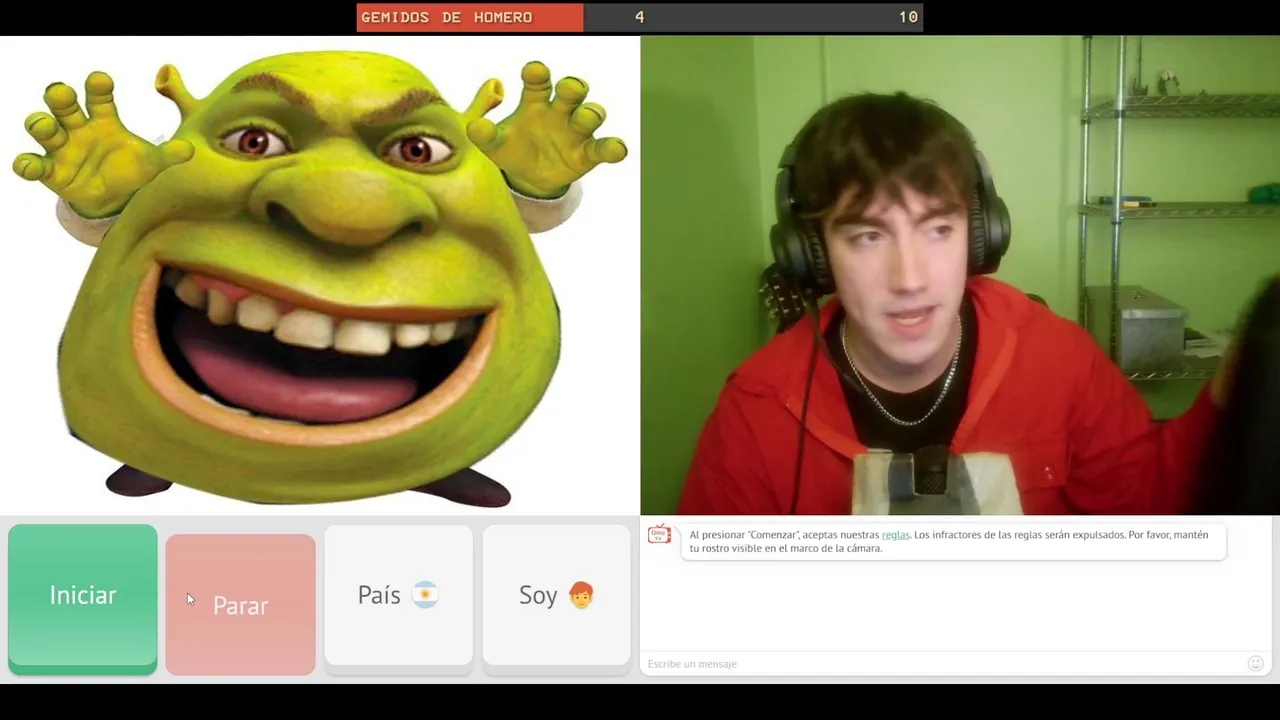Open the reglas link in the chat notice
This screenshot has width=1280, height=720.
tap(896, 535)
